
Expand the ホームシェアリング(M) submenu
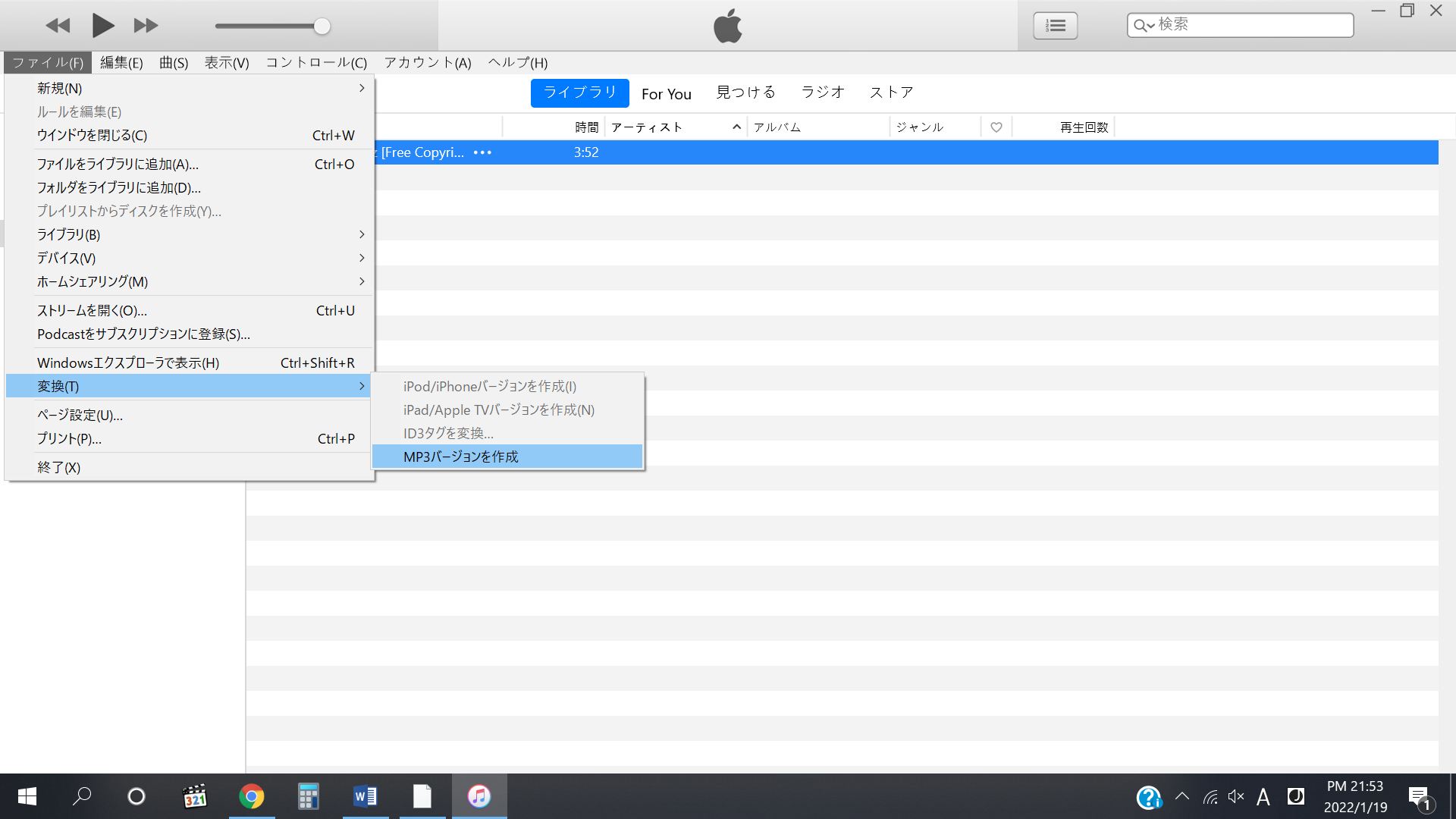click(190, 282)
